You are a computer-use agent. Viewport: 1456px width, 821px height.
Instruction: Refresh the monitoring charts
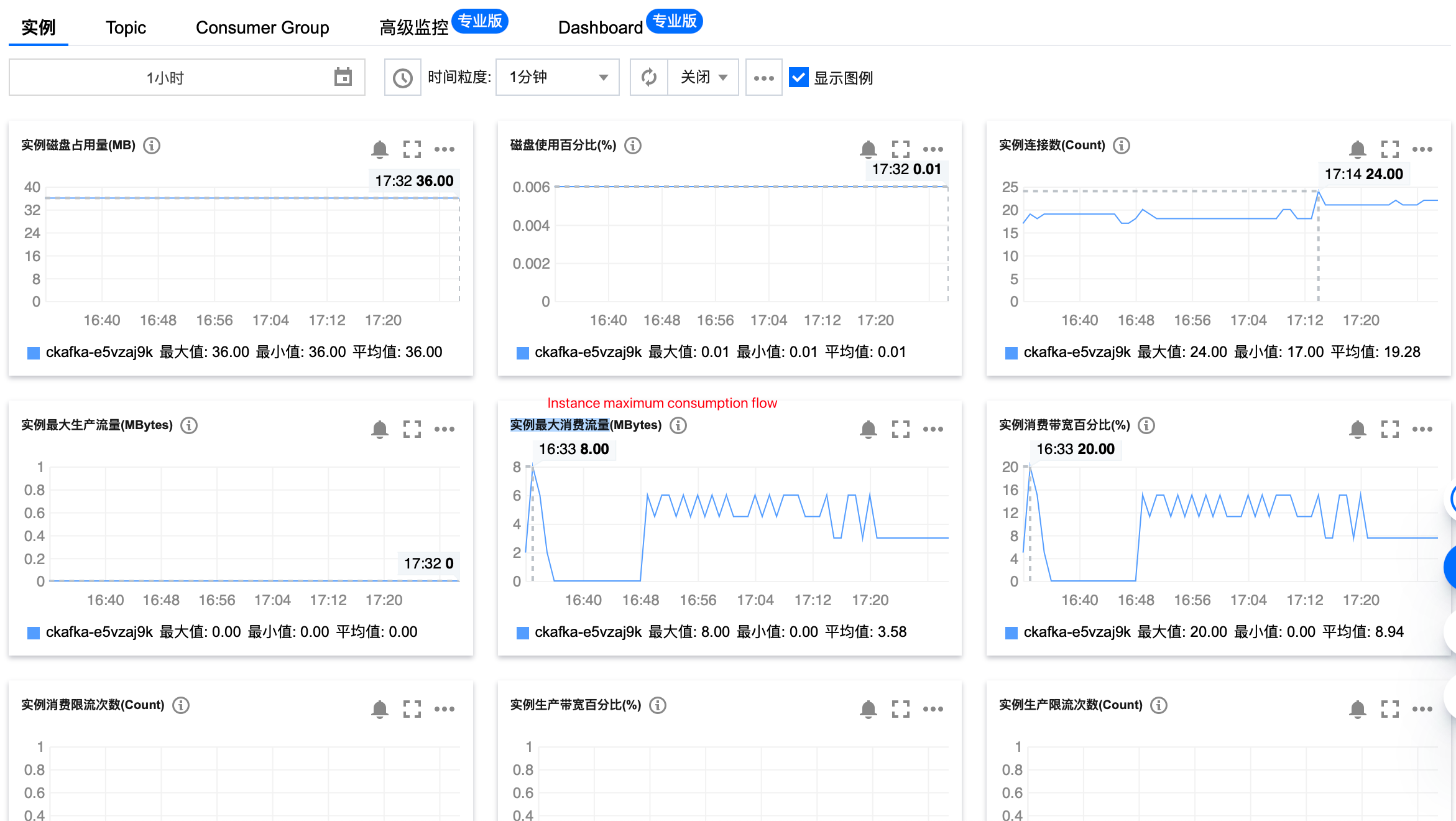coord(648,77)
